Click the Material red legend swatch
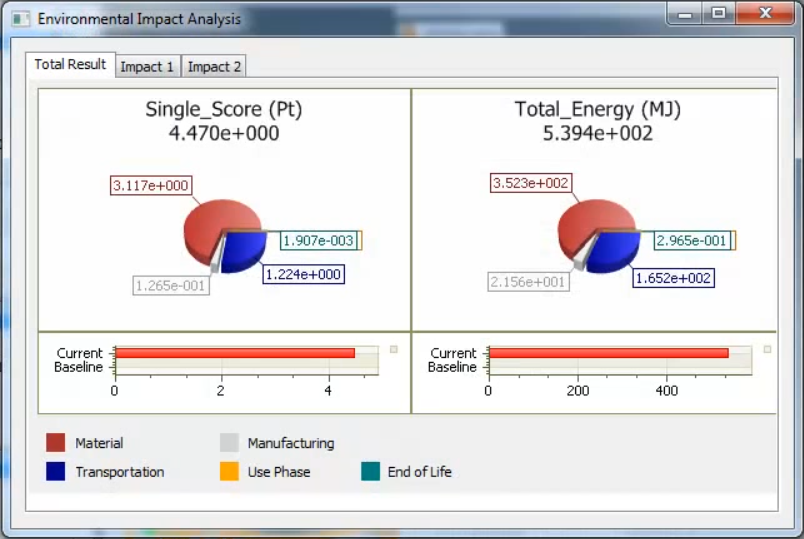804x539 pixels. [x=57, y=443]
